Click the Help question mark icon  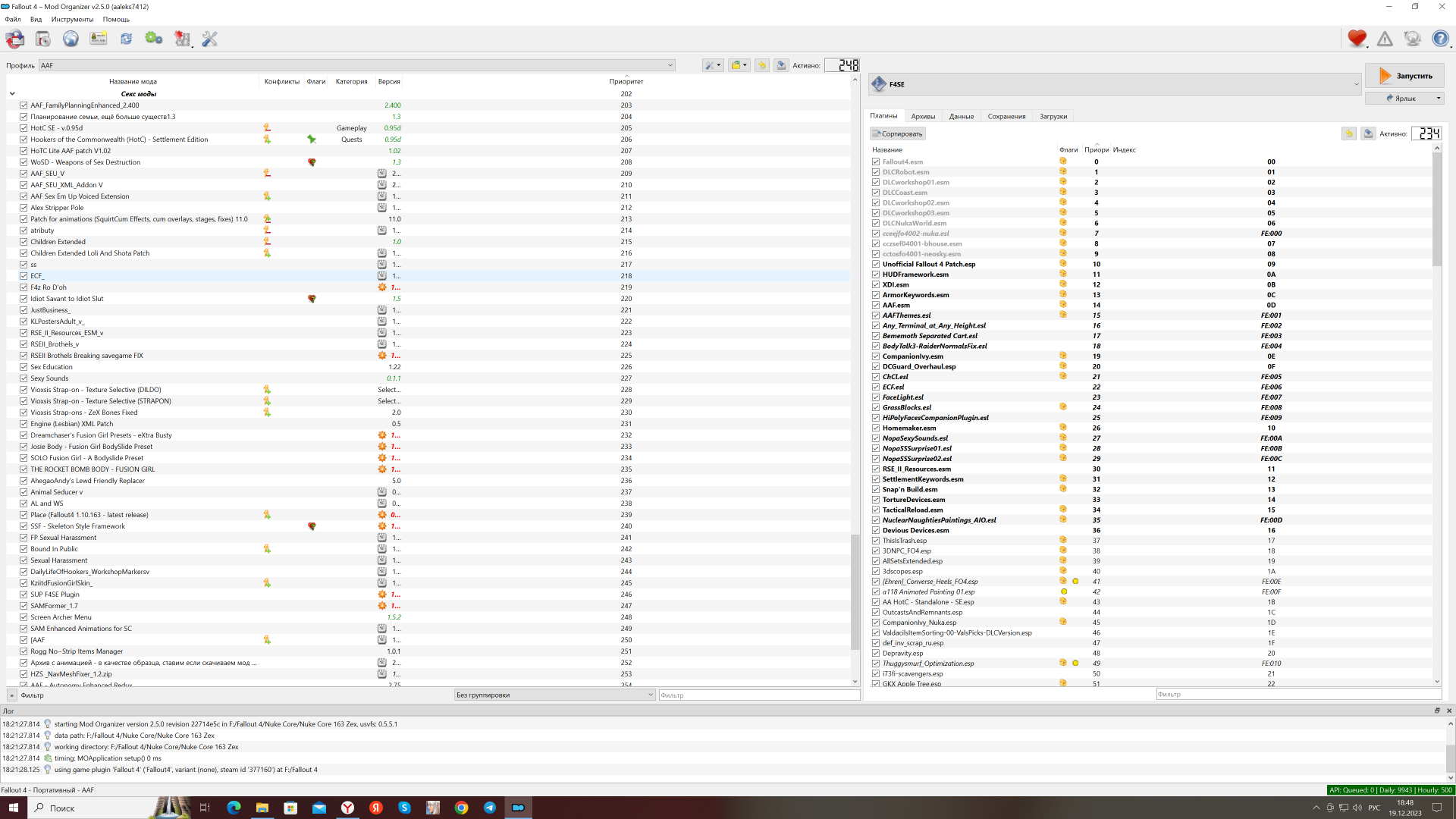tap(1440, 39)
